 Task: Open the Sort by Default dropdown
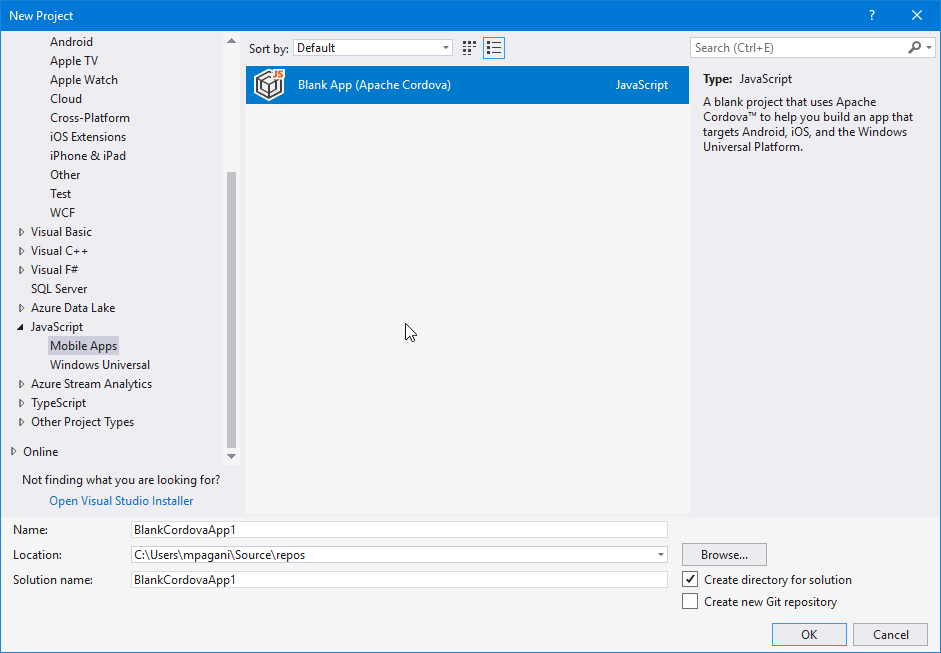(x=373, y=48)
